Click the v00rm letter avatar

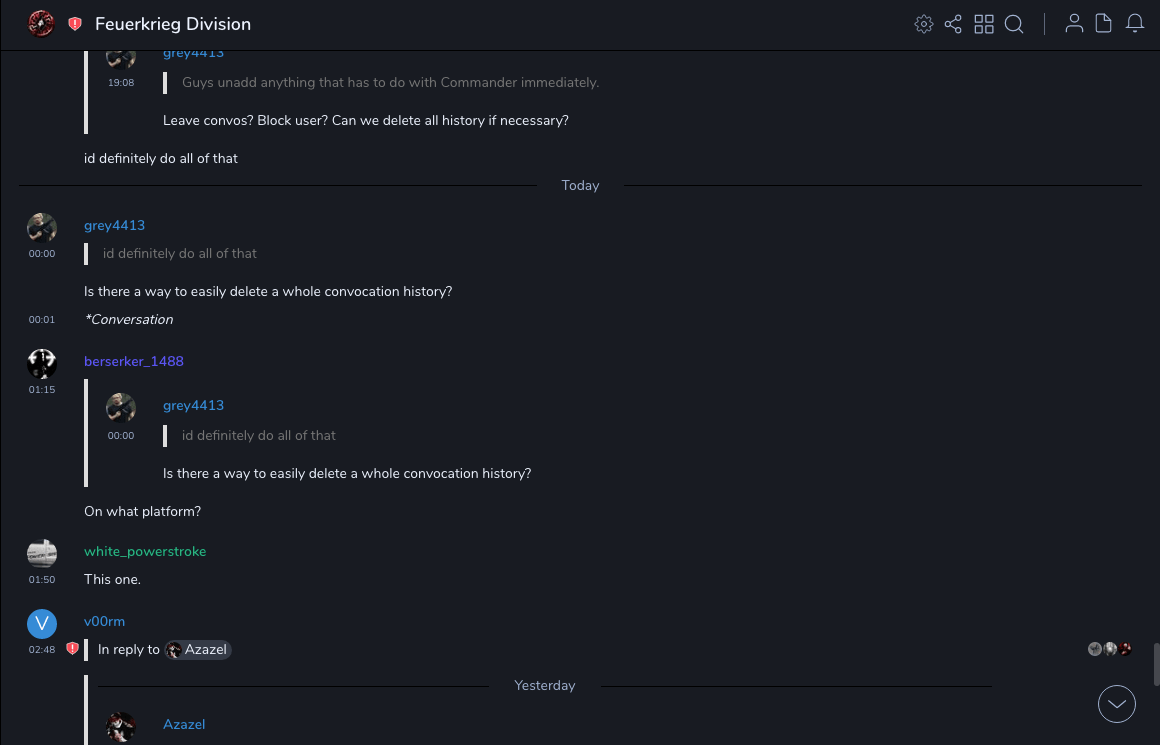[x=42, y=624]
